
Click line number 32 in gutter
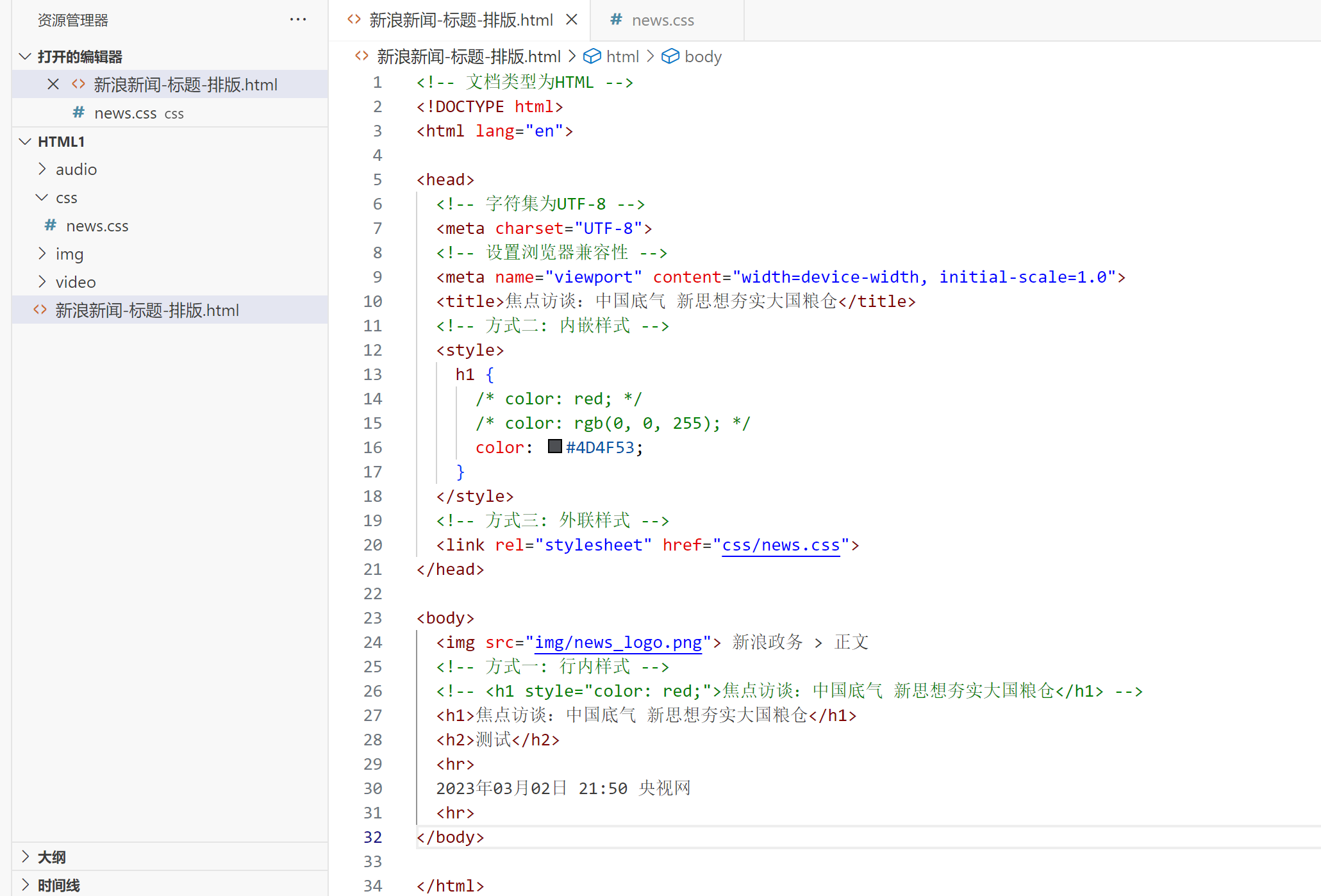pos(372,837)
